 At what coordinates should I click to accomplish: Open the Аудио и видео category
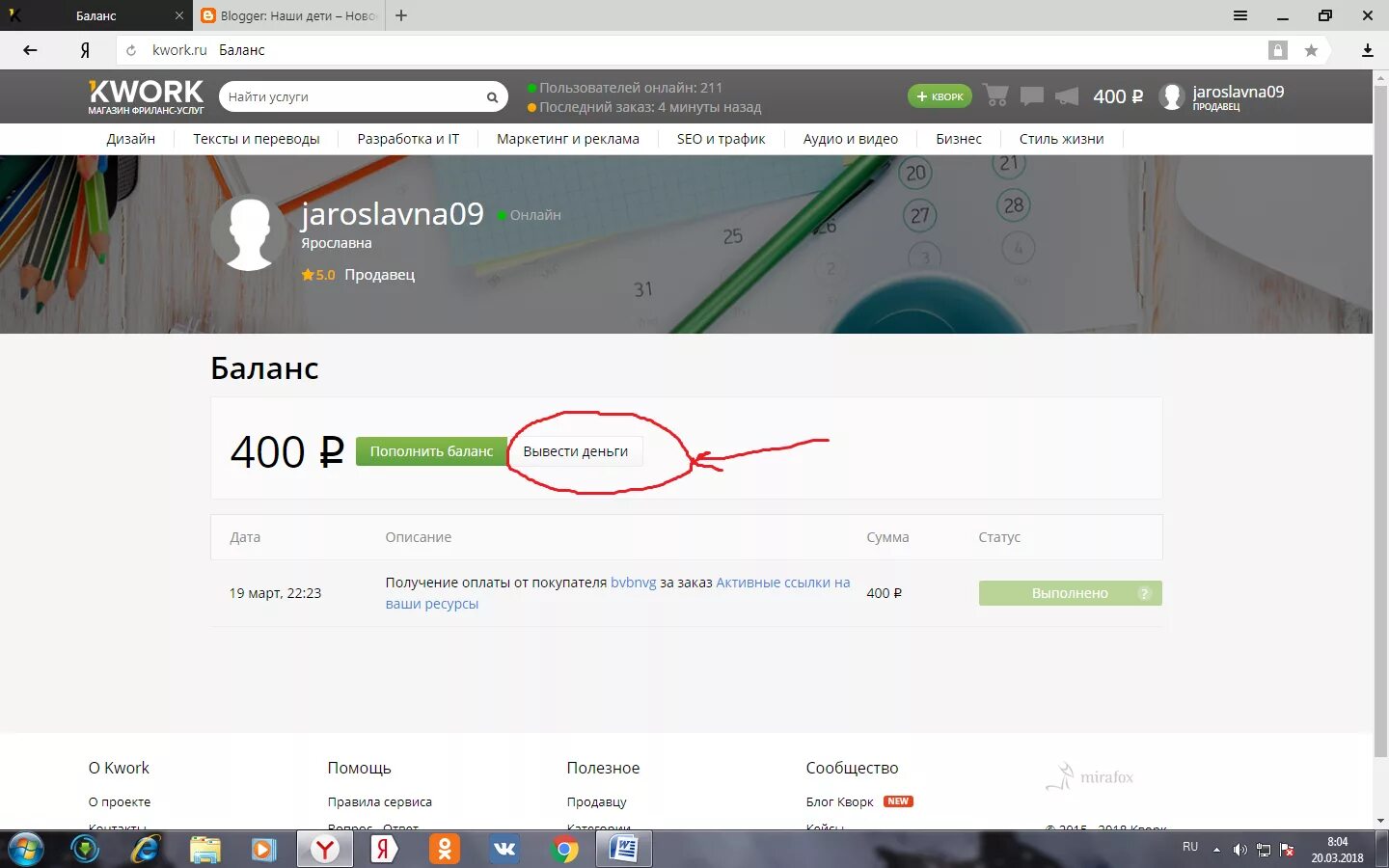(x=851, y=139)
